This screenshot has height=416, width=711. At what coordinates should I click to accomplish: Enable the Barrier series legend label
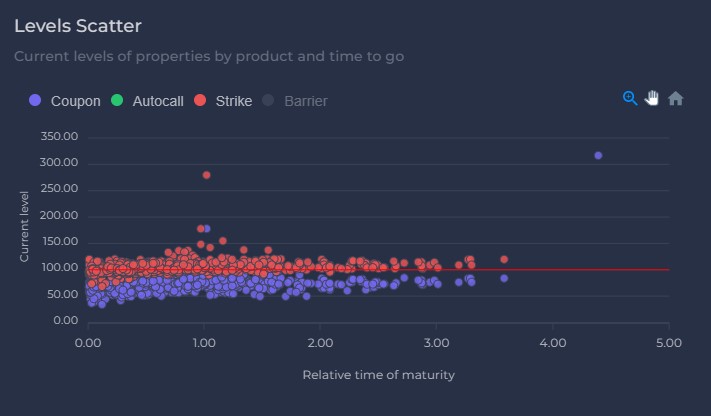click(305, 101)
